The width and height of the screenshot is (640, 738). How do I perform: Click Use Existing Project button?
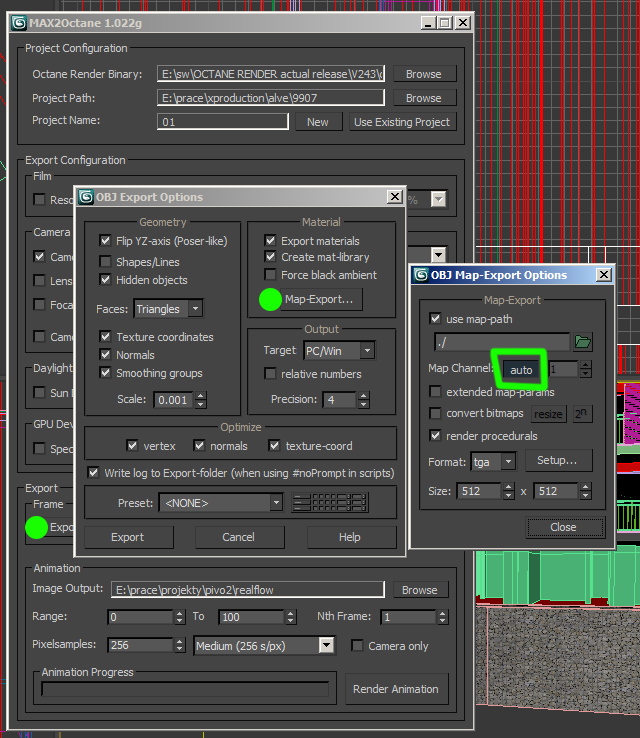pyautogui.click(x=402, y=122)
